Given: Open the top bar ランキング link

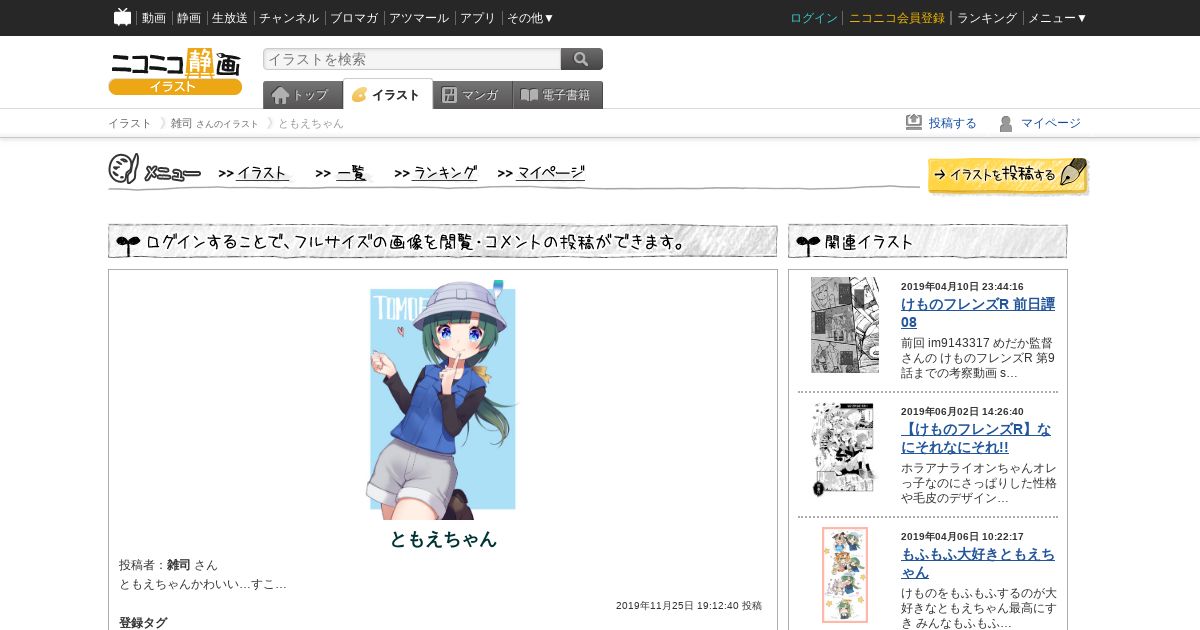Looking at the screenshot, I should point(987,18).
